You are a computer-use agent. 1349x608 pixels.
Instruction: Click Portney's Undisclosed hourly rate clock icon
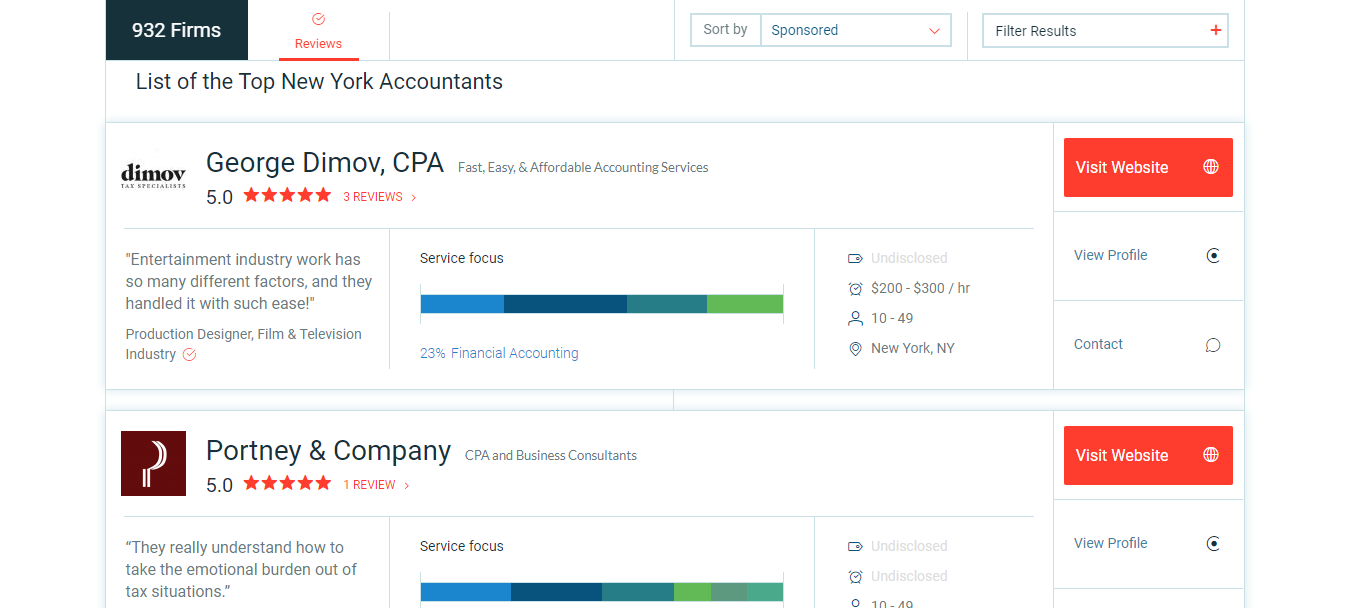(x=855, y=576)
